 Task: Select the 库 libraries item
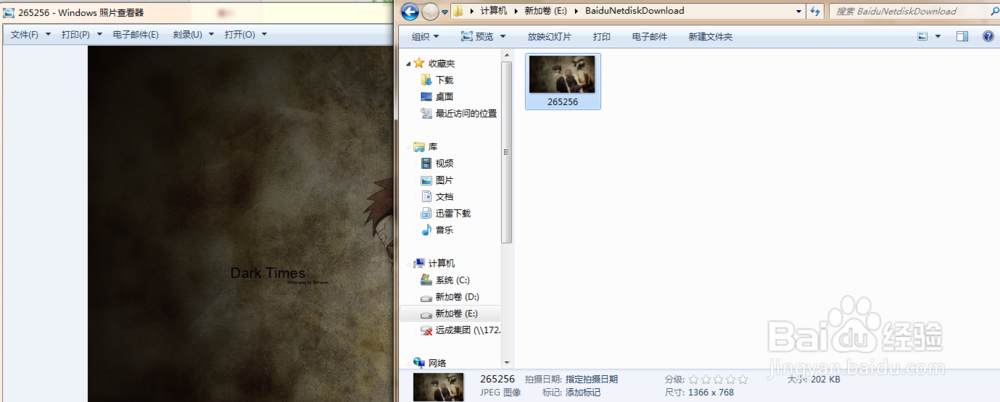tap(433, 147)
